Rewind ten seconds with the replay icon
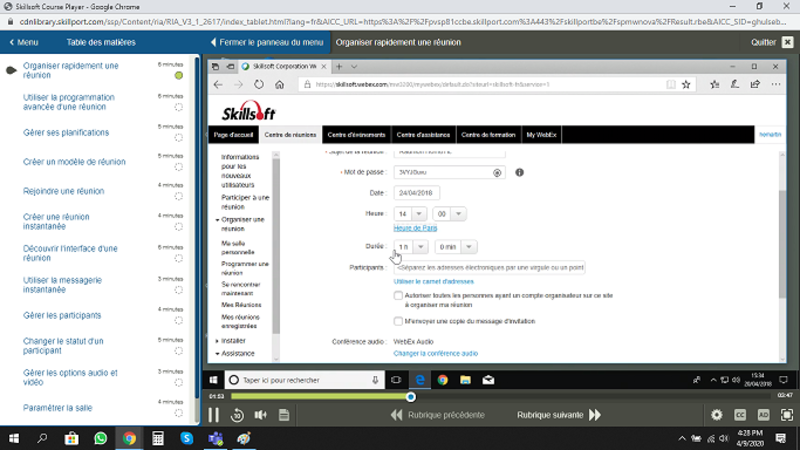 click(x=237, y=415)
